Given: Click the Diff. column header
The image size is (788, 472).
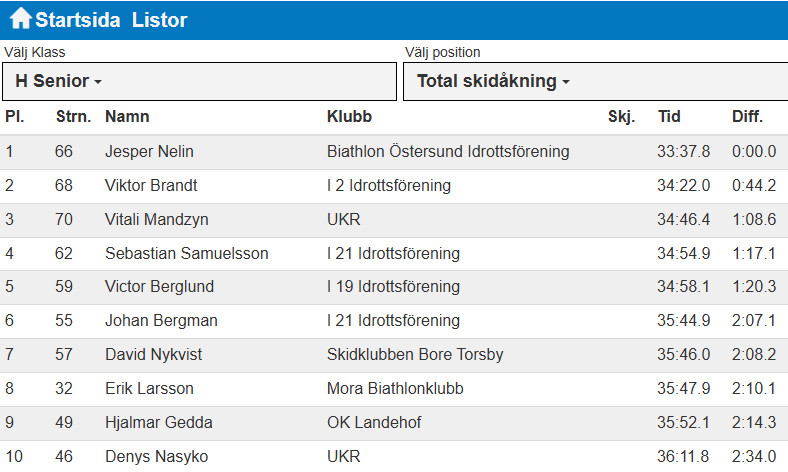Looking at the screenshot, I should [747, 117].
